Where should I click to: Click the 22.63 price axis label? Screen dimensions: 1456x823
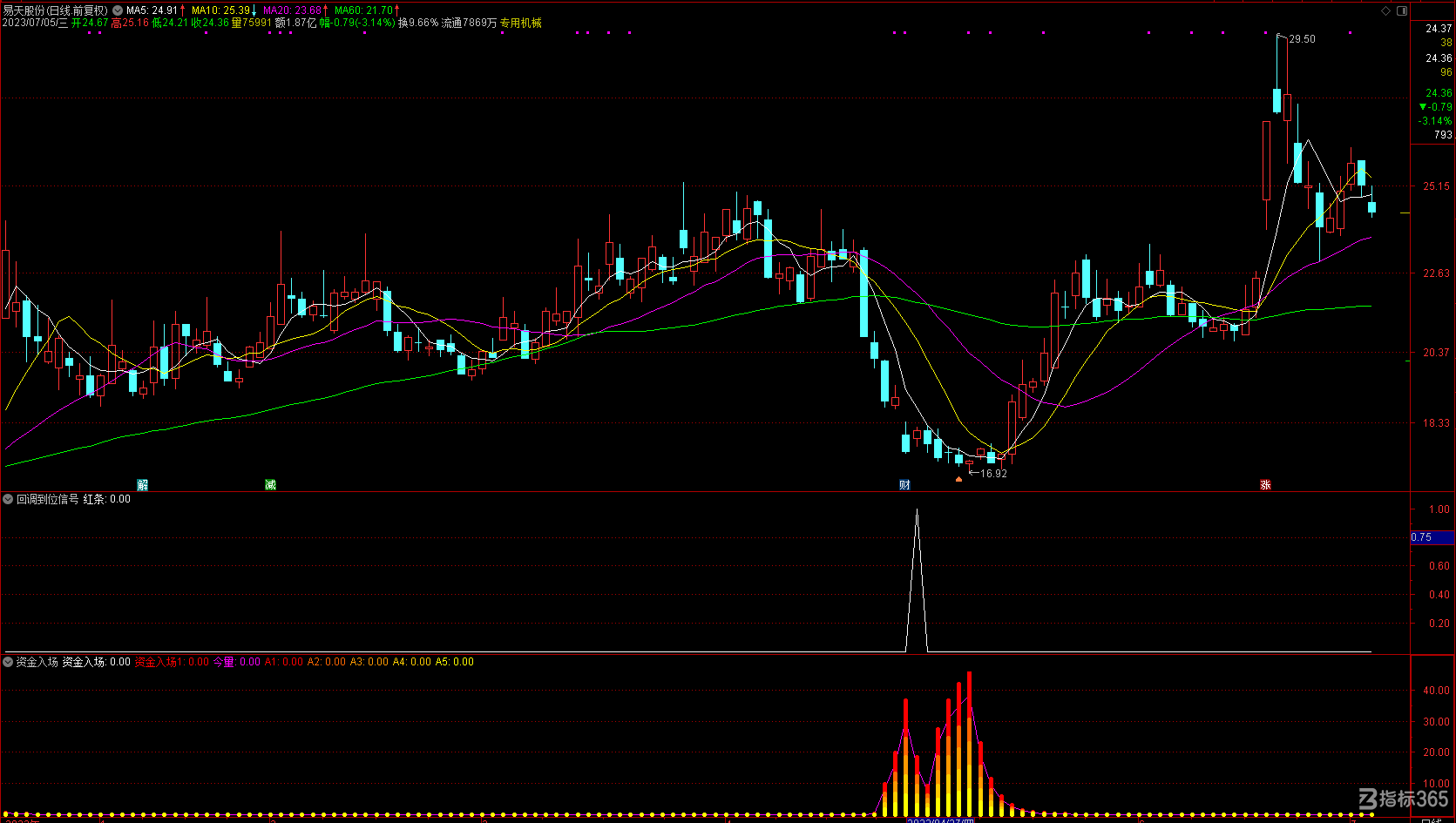(x=1437, y=273)
